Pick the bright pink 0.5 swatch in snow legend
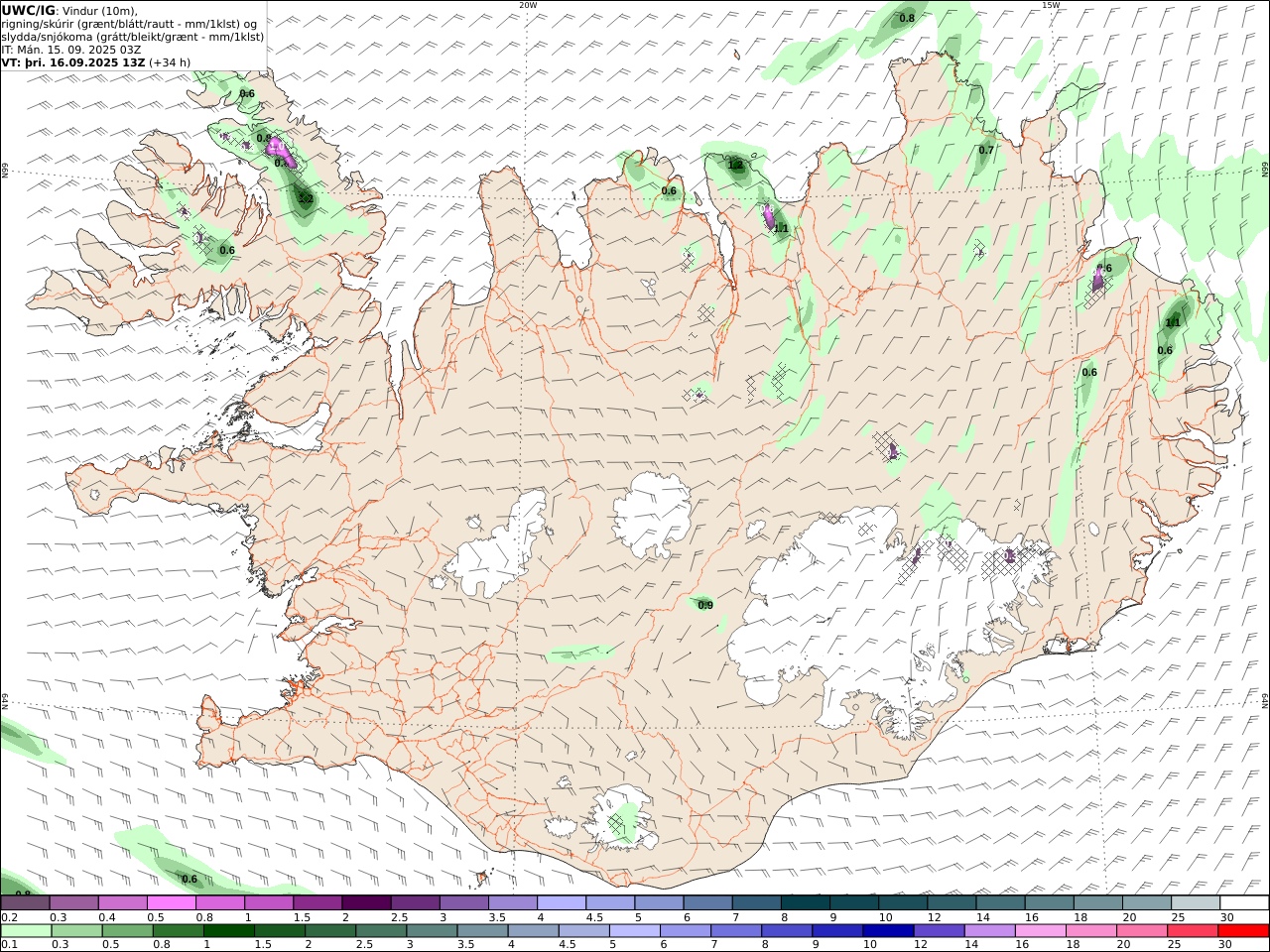 coord(172,903)
